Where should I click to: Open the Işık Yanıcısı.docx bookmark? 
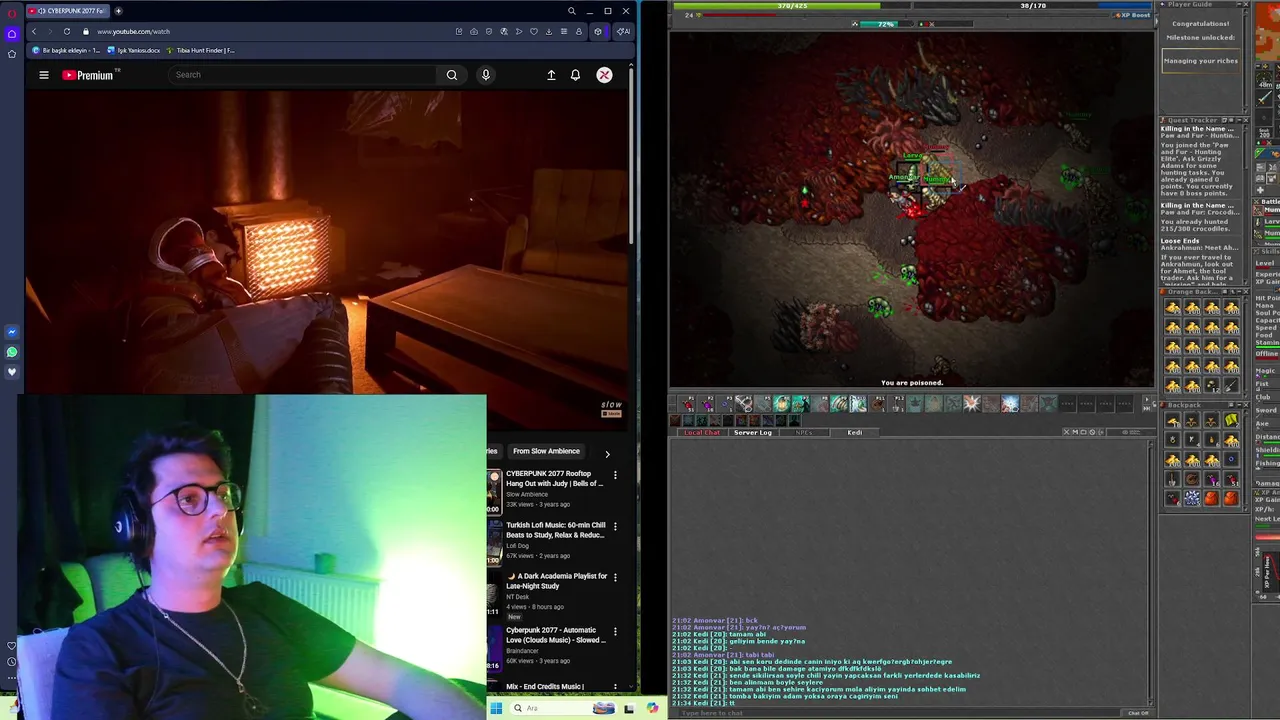[x=134, y=50]
